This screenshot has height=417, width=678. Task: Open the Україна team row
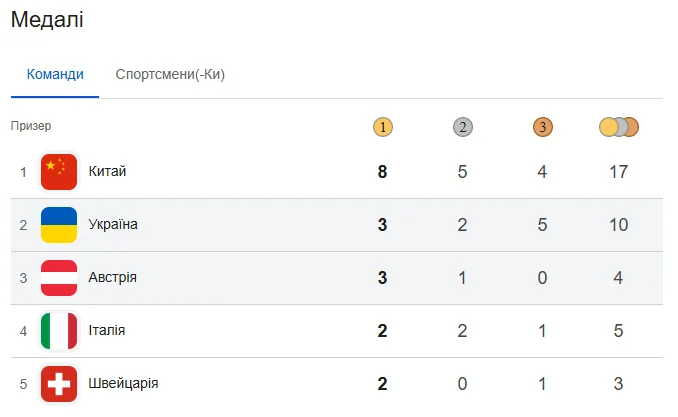(x=113, y=225)
